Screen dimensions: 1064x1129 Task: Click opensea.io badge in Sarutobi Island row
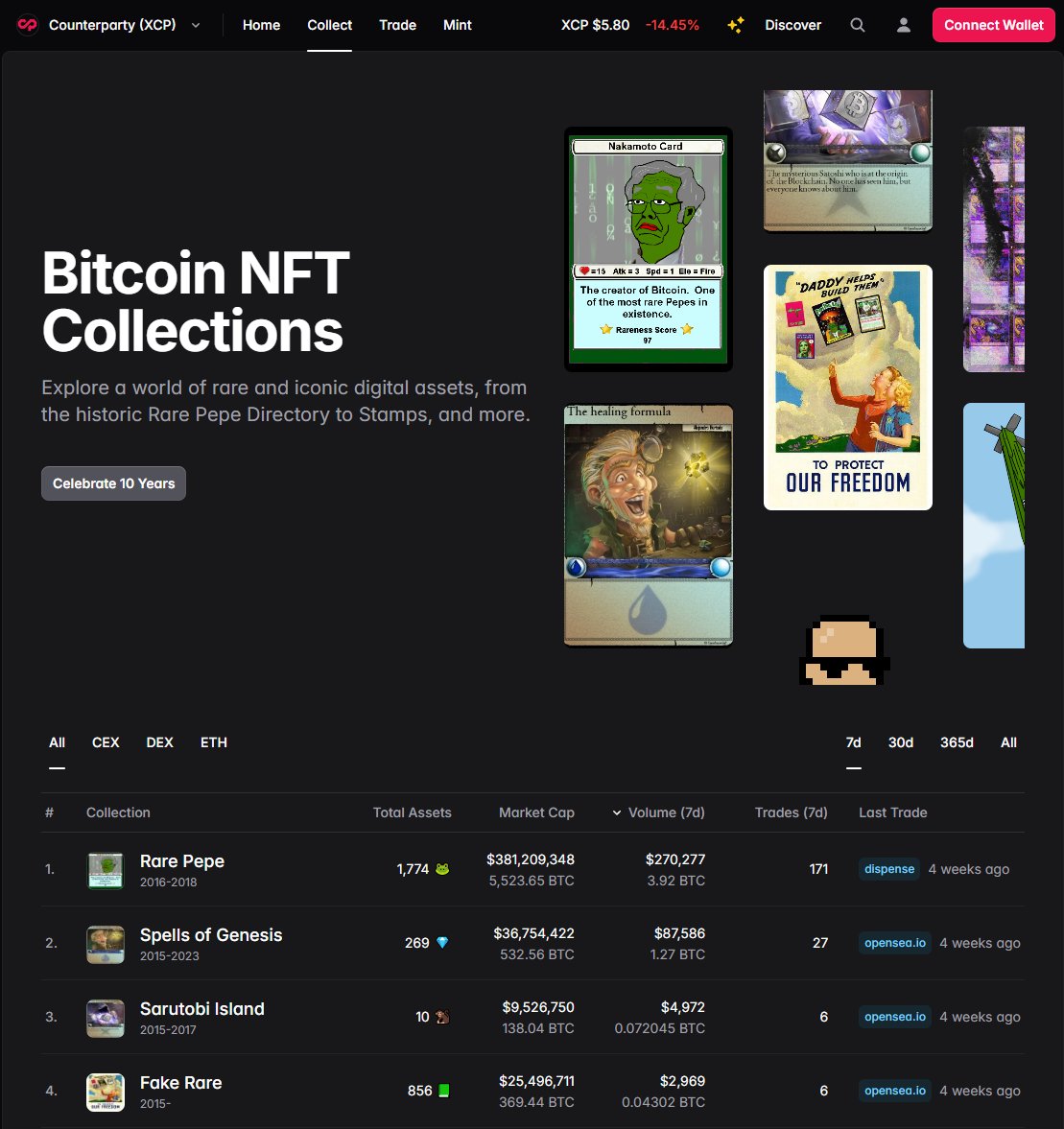pyautogui.click(x=895, y=1017)
